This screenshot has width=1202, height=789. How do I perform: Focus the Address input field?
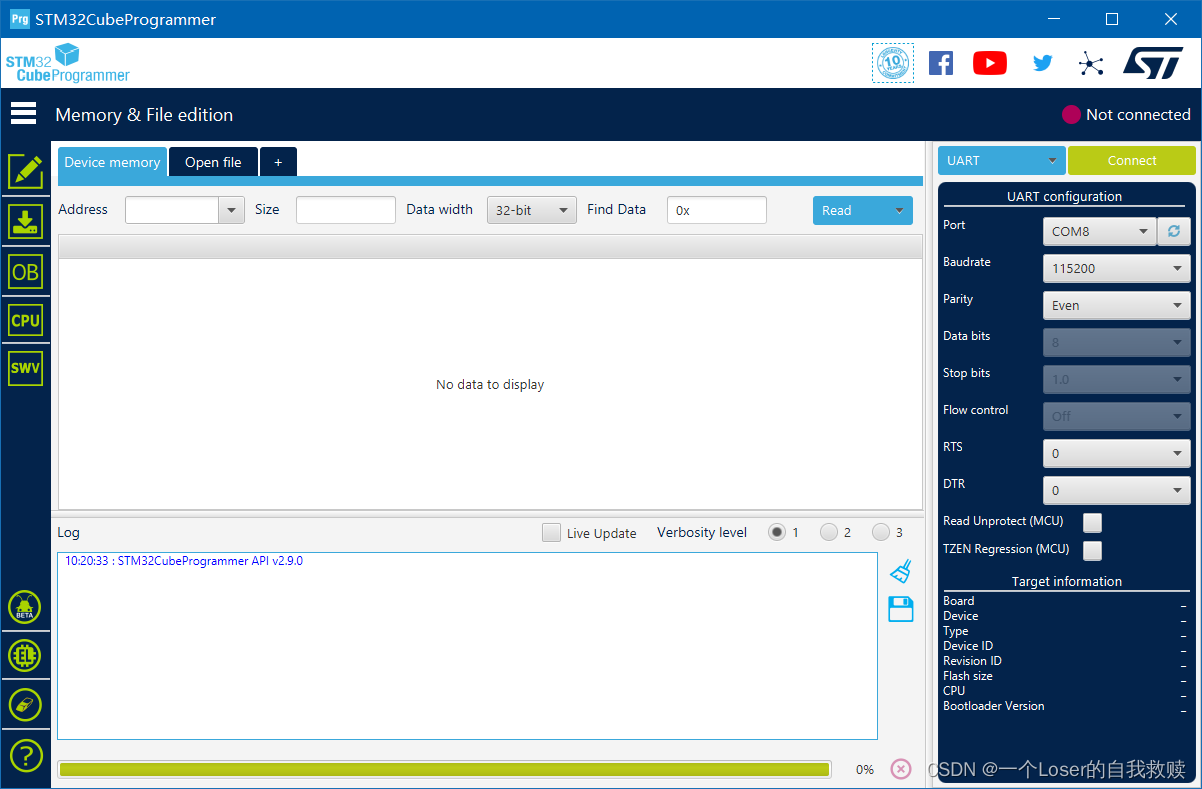pyautogui.click(x=172, y=210)
